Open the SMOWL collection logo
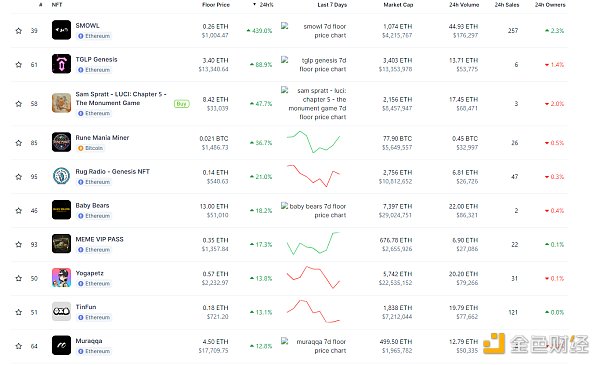 pyautogui.click(x=61, y=30)
